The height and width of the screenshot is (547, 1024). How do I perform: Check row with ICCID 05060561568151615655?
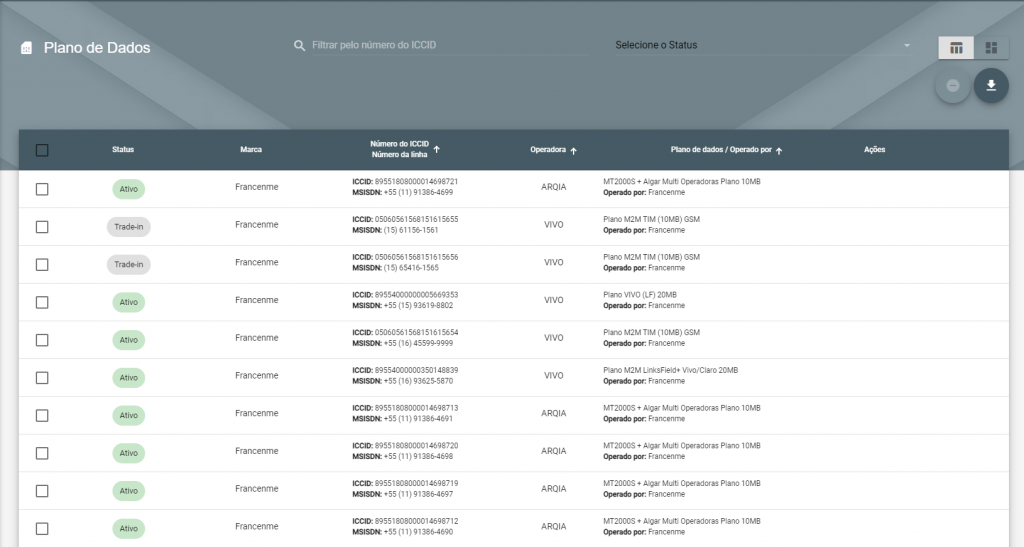click(x=42, y=227)
